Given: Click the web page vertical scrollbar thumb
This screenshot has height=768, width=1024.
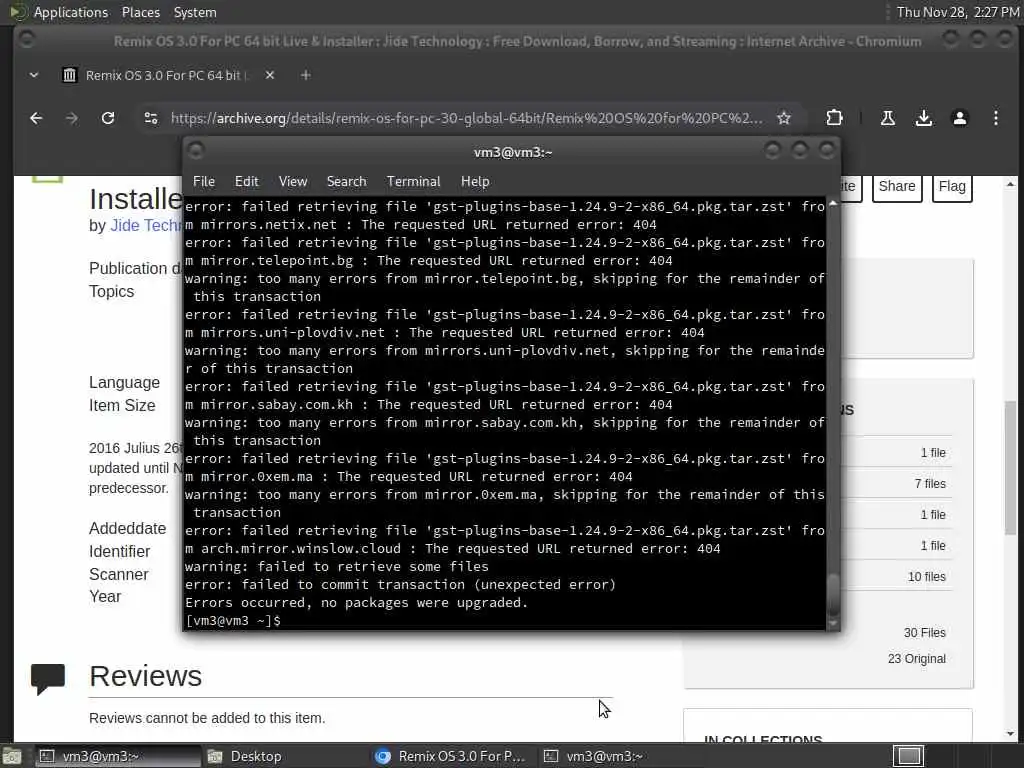Looking at the screenshot, I should [x=1011, y=467].
